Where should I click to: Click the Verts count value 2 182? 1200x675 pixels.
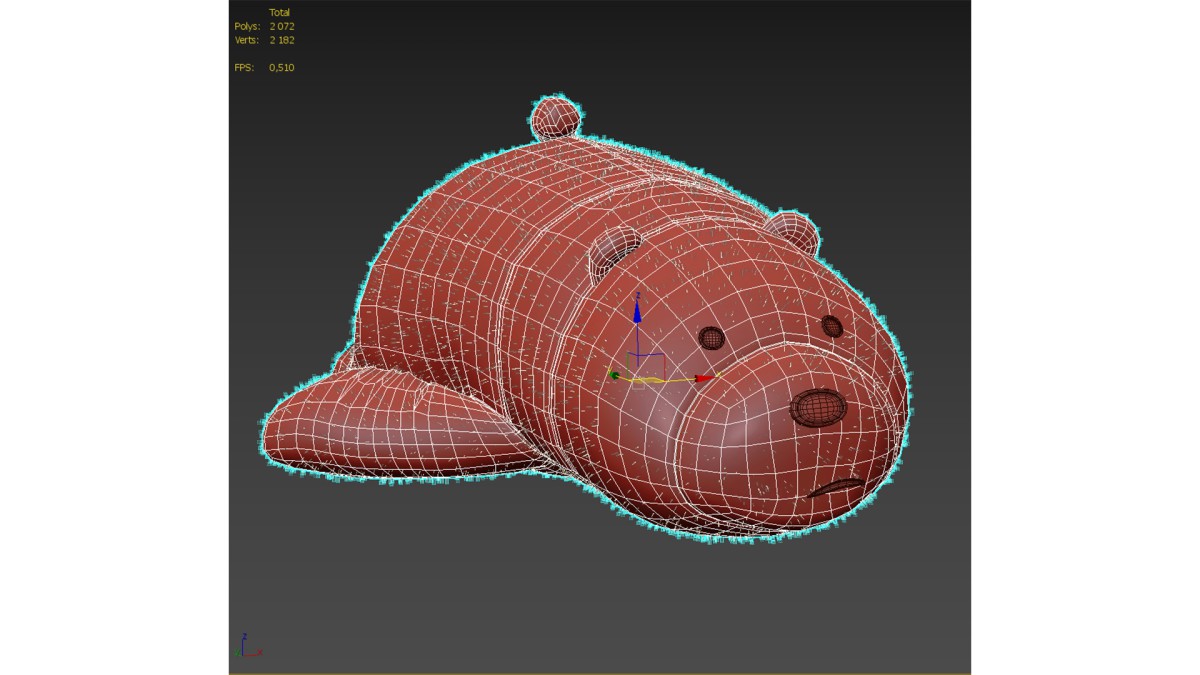tap(282, 40)
